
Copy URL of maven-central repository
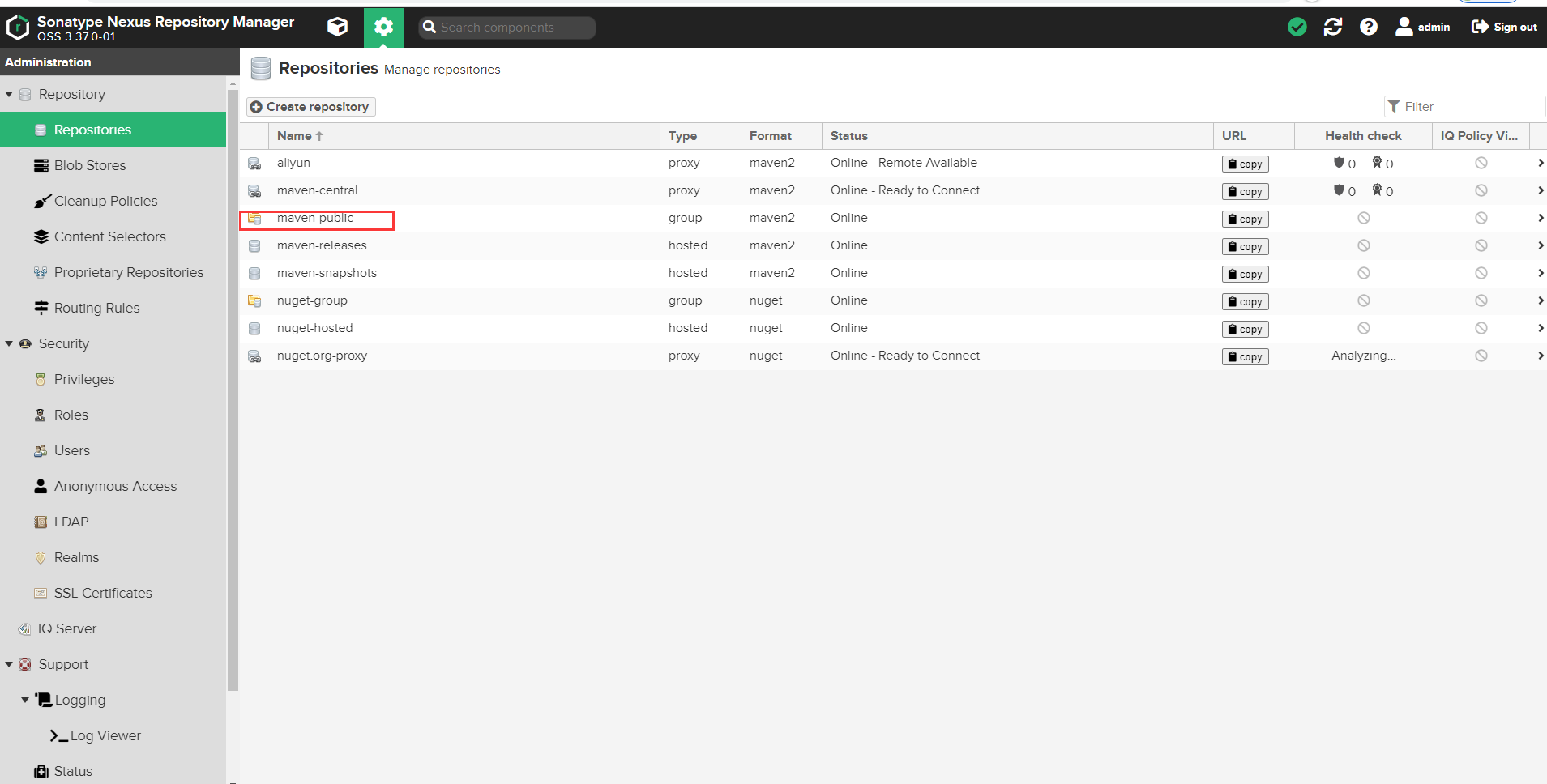pos(1245,191)
